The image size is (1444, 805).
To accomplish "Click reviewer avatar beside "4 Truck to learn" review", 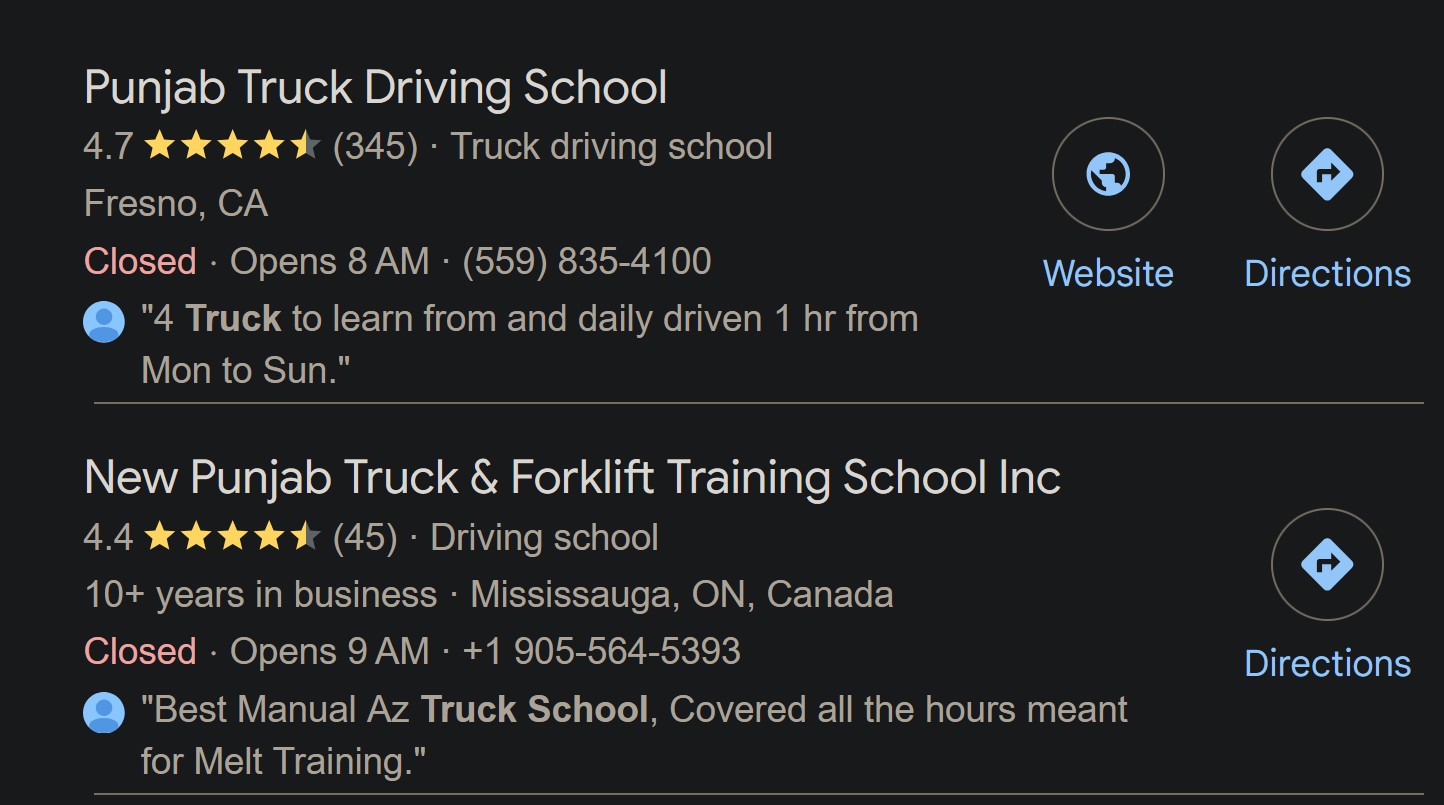I will 104,321.
